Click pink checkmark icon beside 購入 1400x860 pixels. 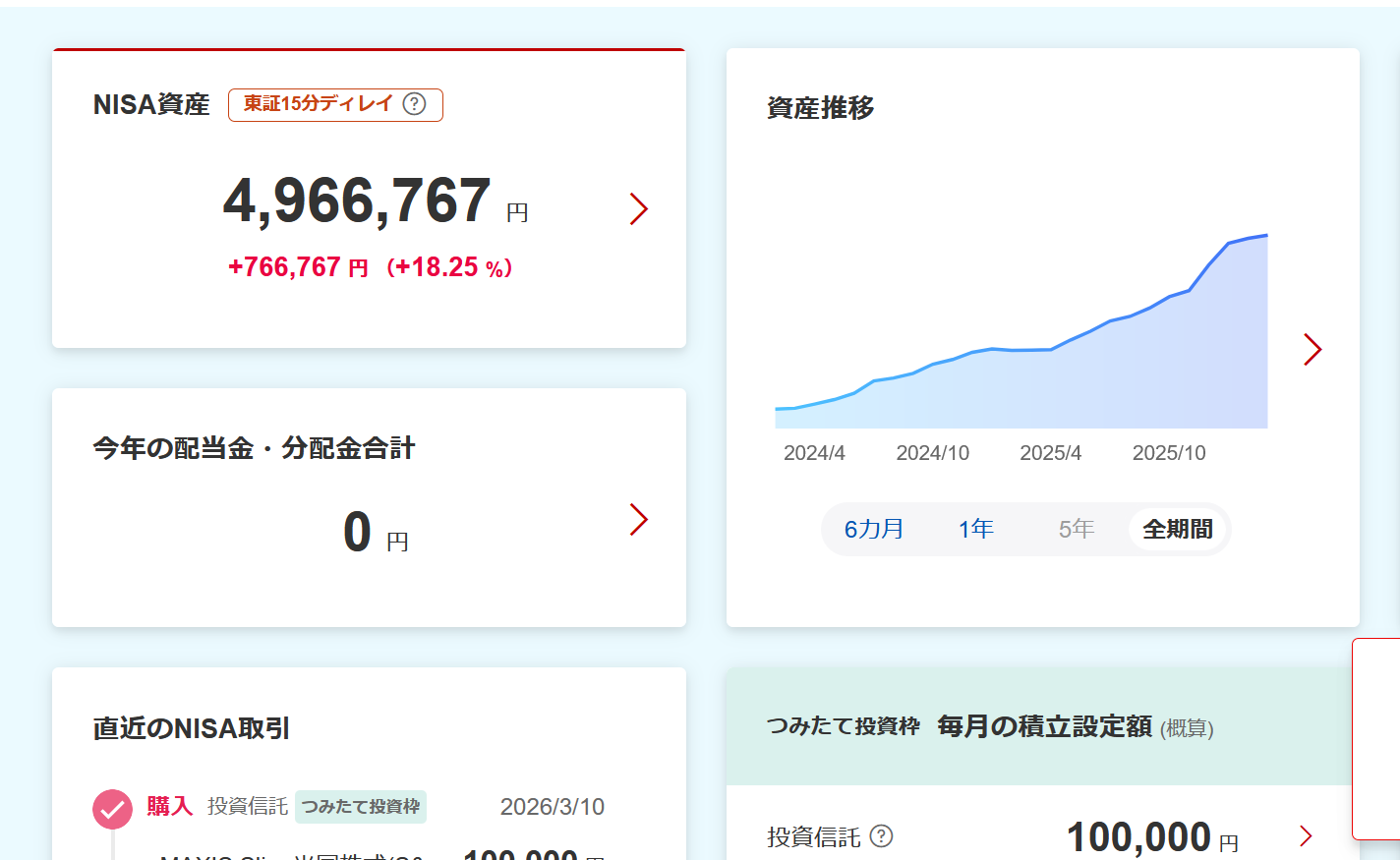click(x=112, y=809)
